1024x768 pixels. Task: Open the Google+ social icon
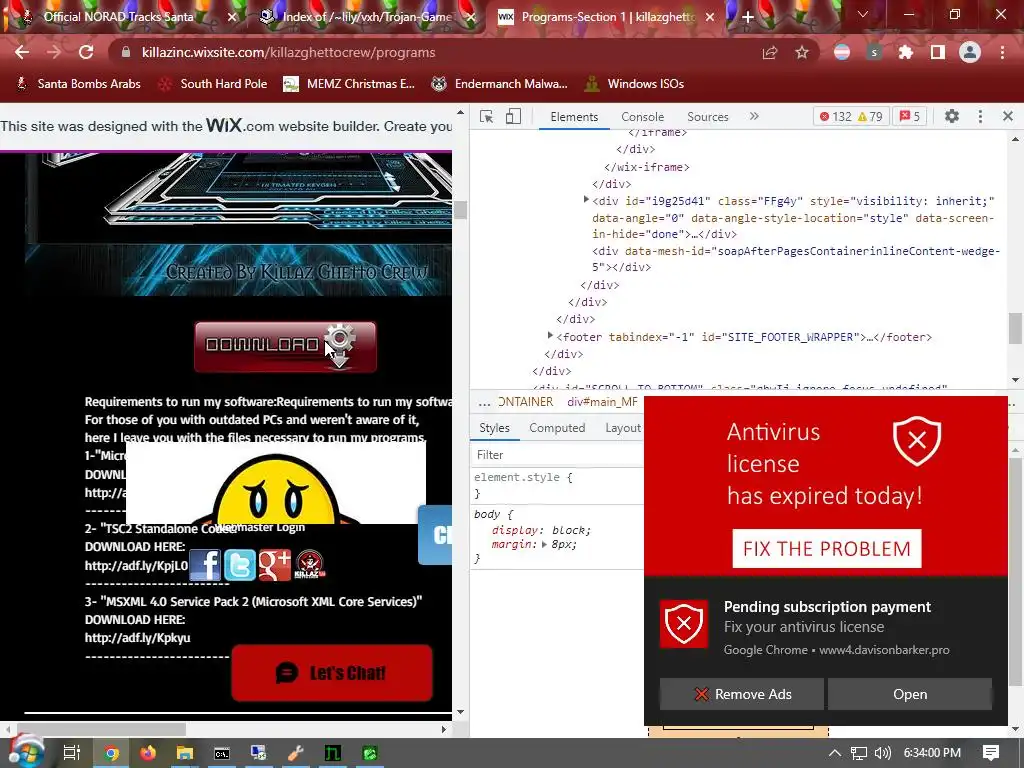pyautogui.click(x=274, y=565)
